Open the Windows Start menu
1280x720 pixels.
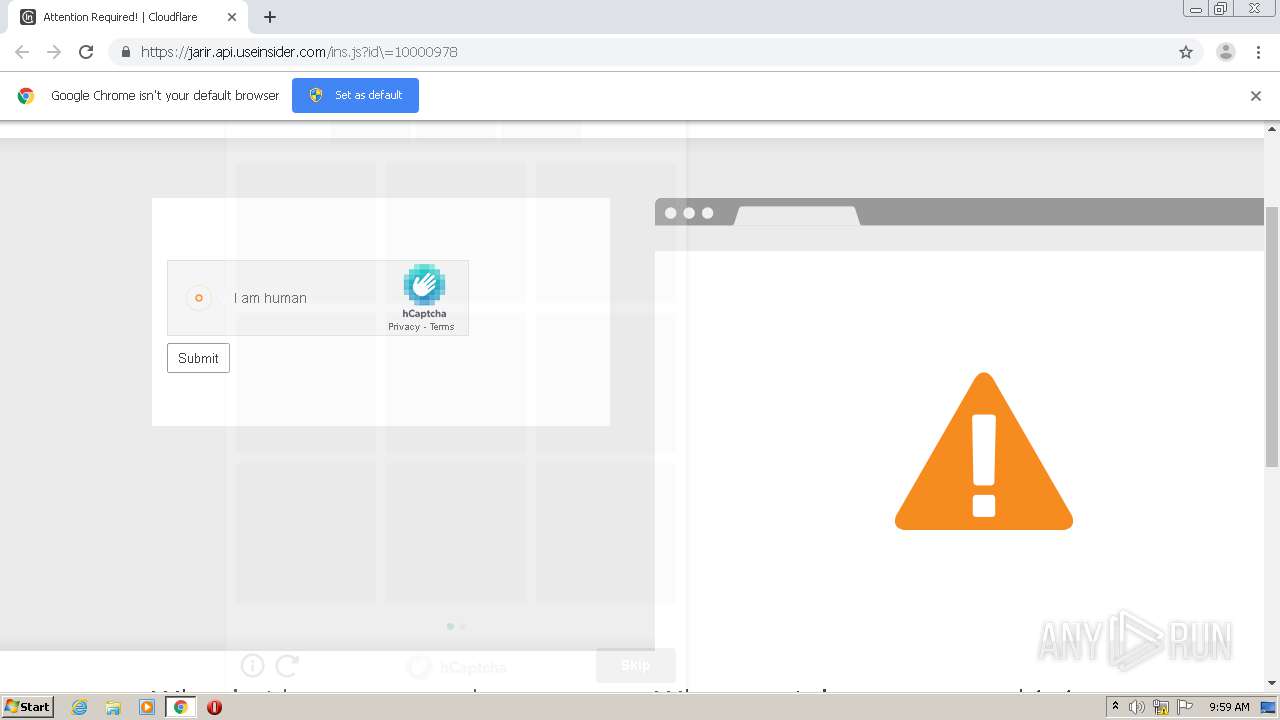27,706
